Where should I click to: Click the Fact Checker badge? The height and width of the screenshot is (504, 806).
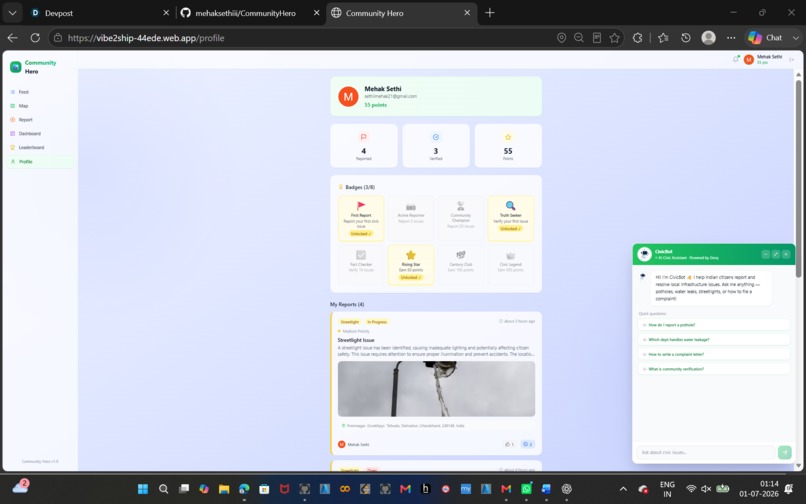[361, 265]
